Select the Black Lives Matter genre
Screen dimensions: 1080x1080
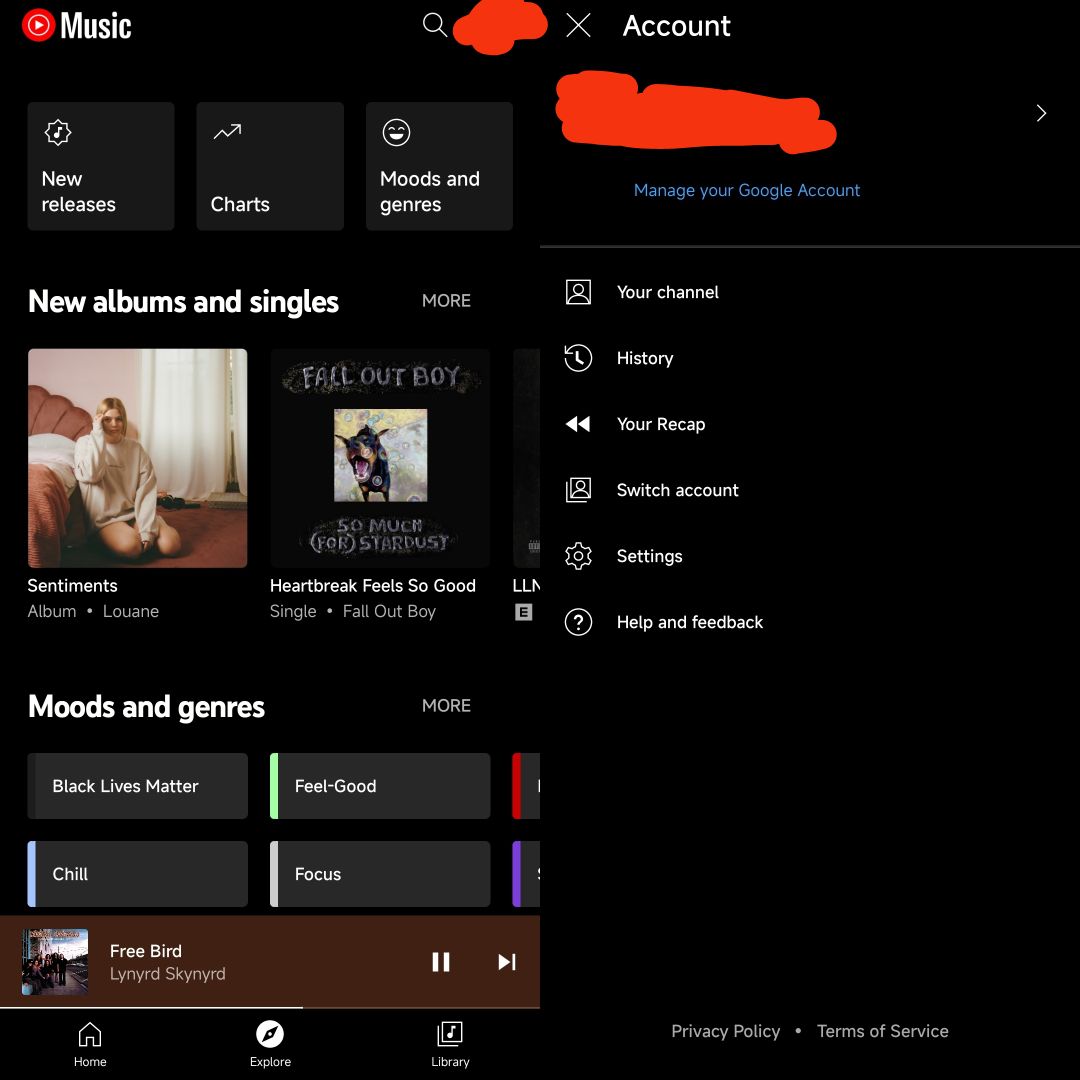click(x=137, y=786)
